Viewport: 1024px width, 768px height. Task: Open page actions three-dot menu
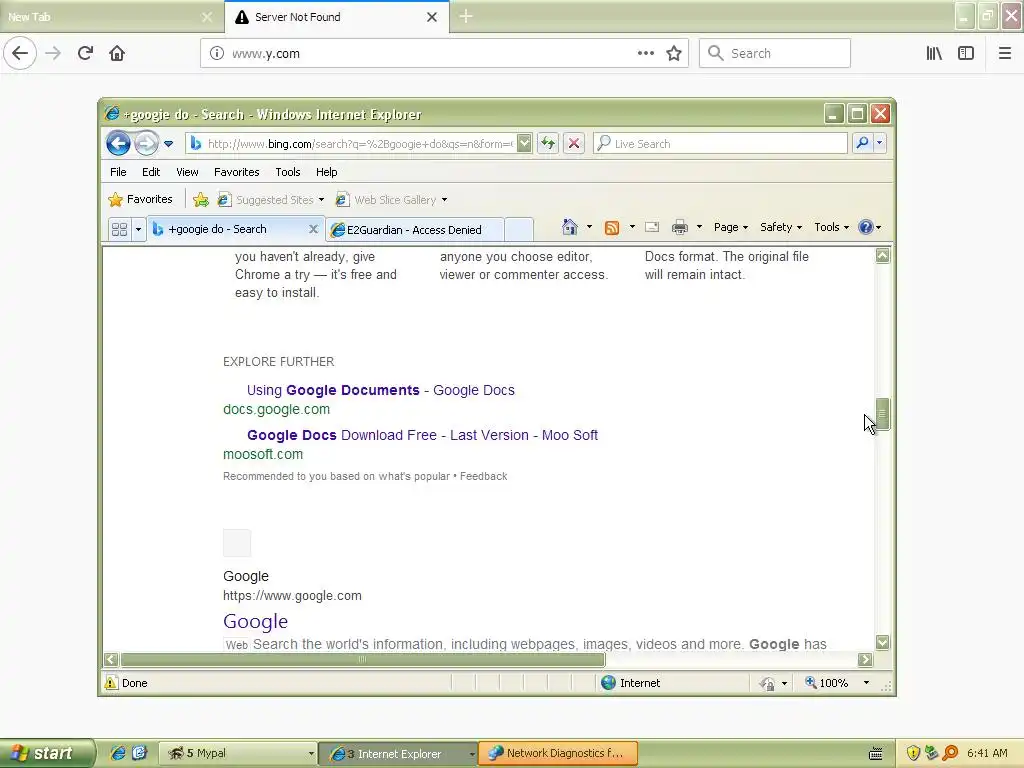point(645,54)
